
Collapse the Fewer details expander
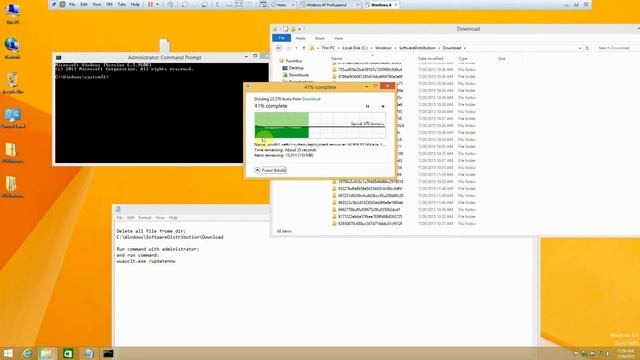270,170
